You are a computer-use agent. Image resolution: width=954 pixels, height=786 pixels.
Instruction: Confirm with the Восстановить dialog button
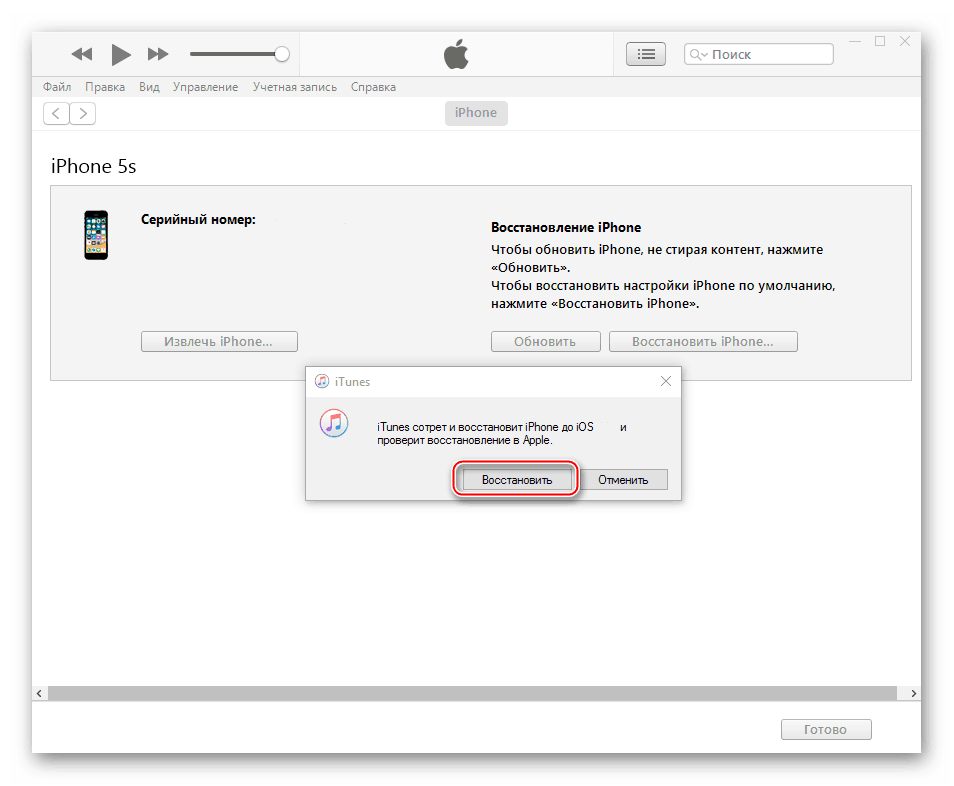(516, 480)
